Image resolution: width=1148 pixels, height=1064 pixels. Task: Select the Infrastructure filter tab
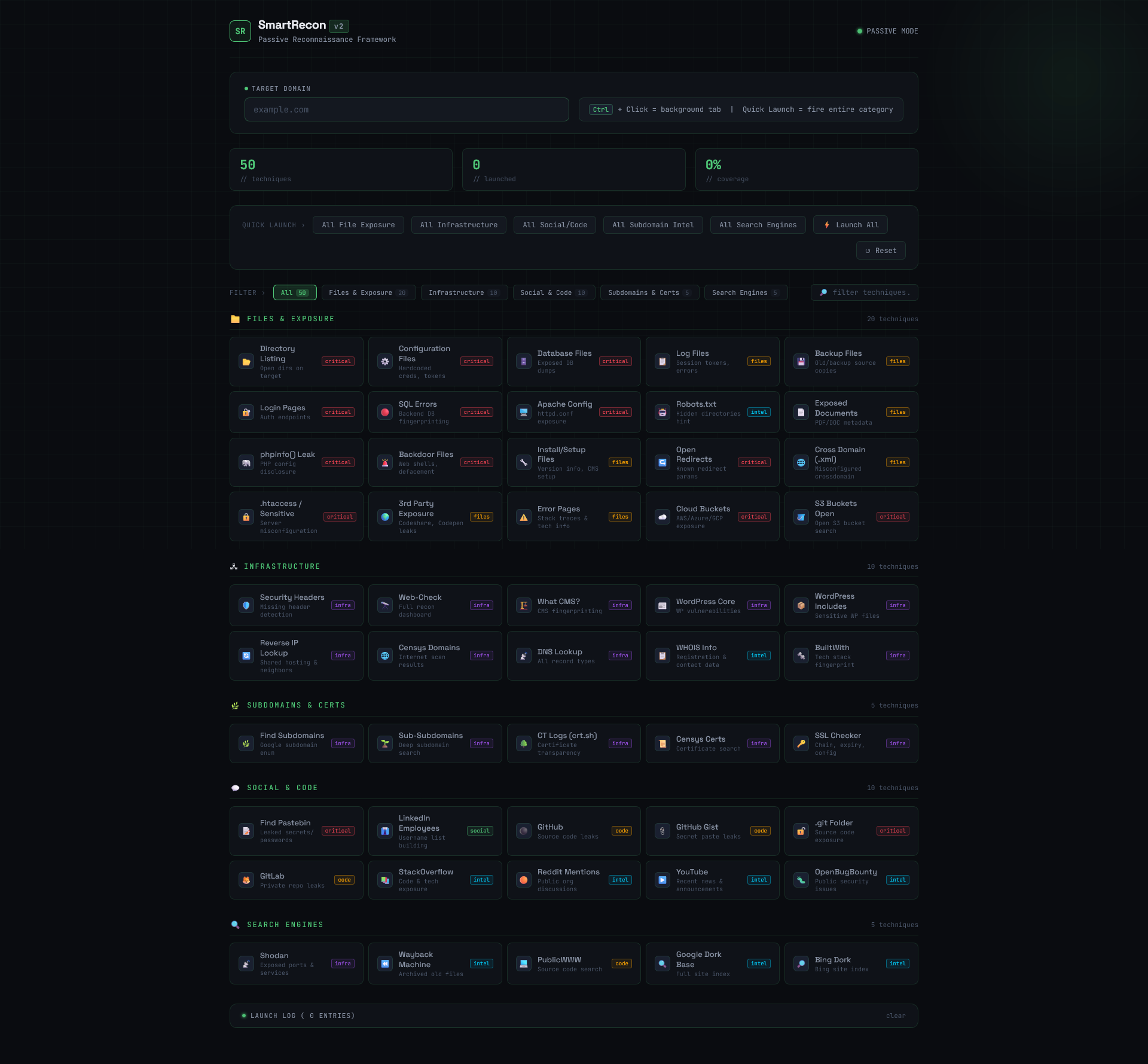pos(464,292)
